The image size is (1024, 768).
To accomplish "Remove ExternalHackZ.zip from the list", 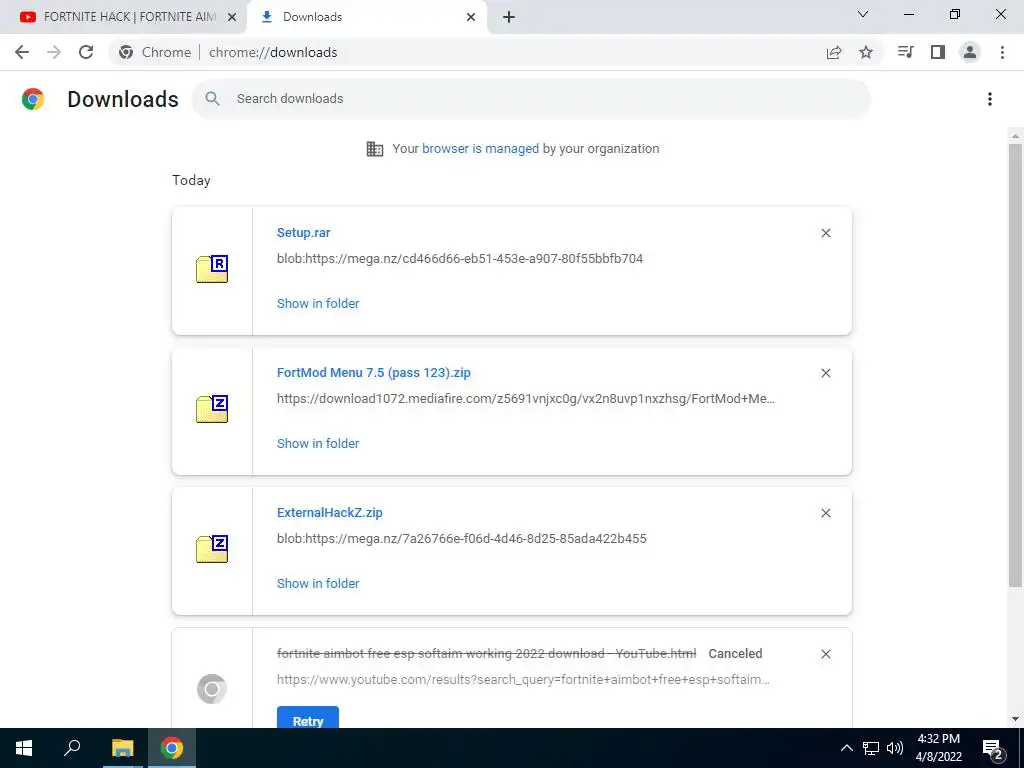I will click(825, 513).
